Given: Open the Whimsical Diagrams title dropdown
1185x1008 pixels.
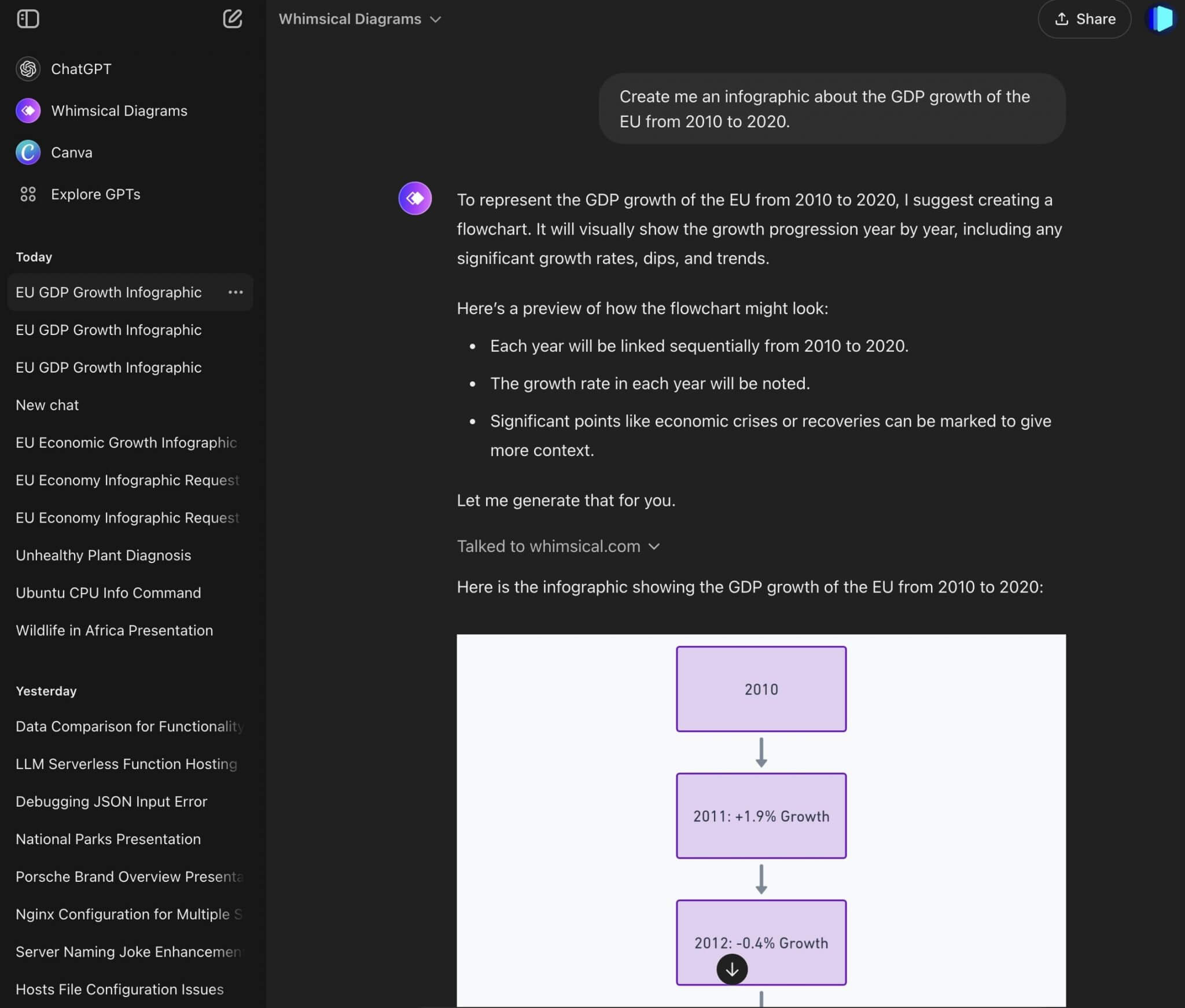Looking at the screenshot, I should 436,19.
